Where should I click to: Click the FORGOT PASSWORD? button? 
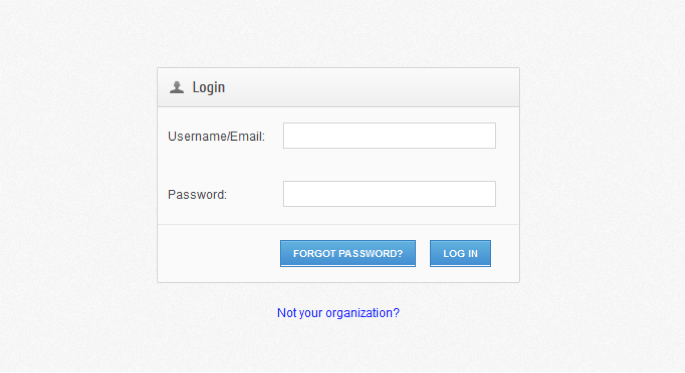pos(348,253)
